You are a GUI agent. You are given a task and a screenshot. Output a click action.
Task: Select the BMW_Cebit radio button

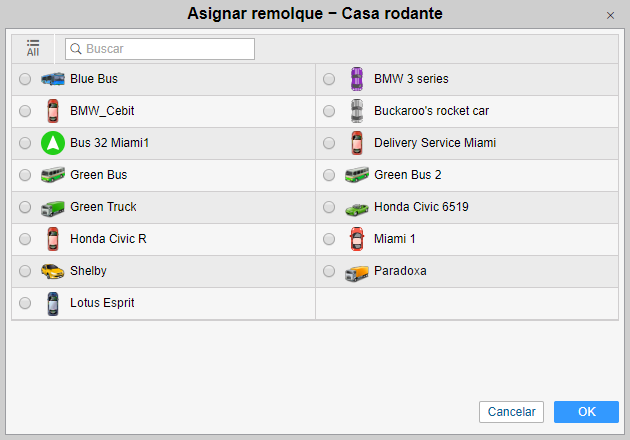pyautogui.click(x=25, y=111)
